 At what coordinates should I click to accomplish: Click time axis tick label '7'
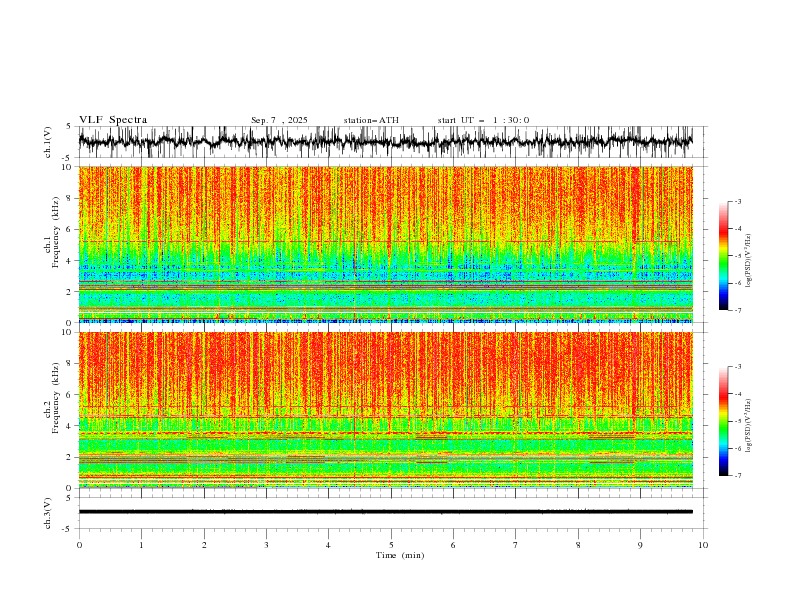(x=516, y=545)
